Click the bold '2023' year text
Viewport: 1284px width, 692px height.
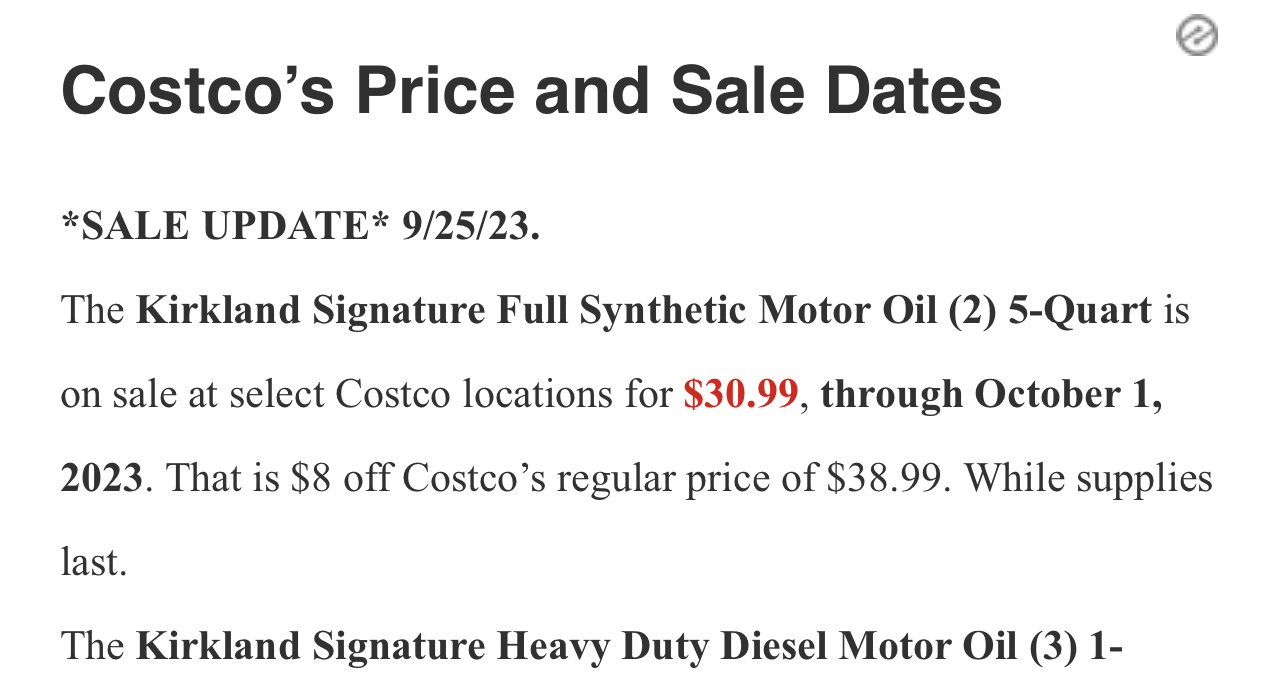click(x=101, y=479)
